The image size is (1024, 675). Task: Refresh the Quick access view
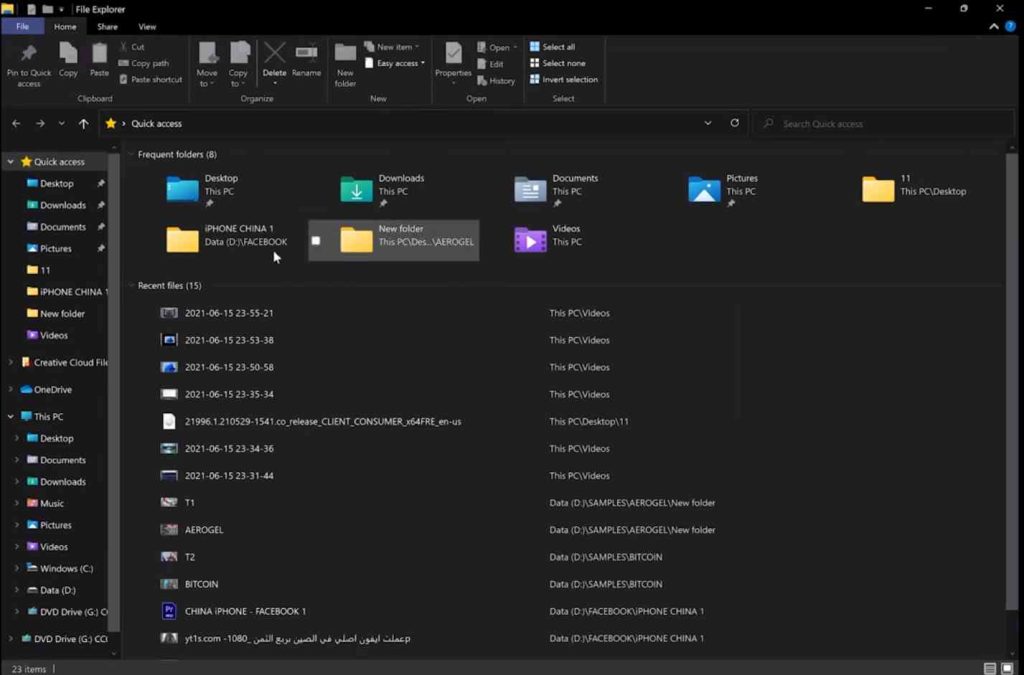735,123
